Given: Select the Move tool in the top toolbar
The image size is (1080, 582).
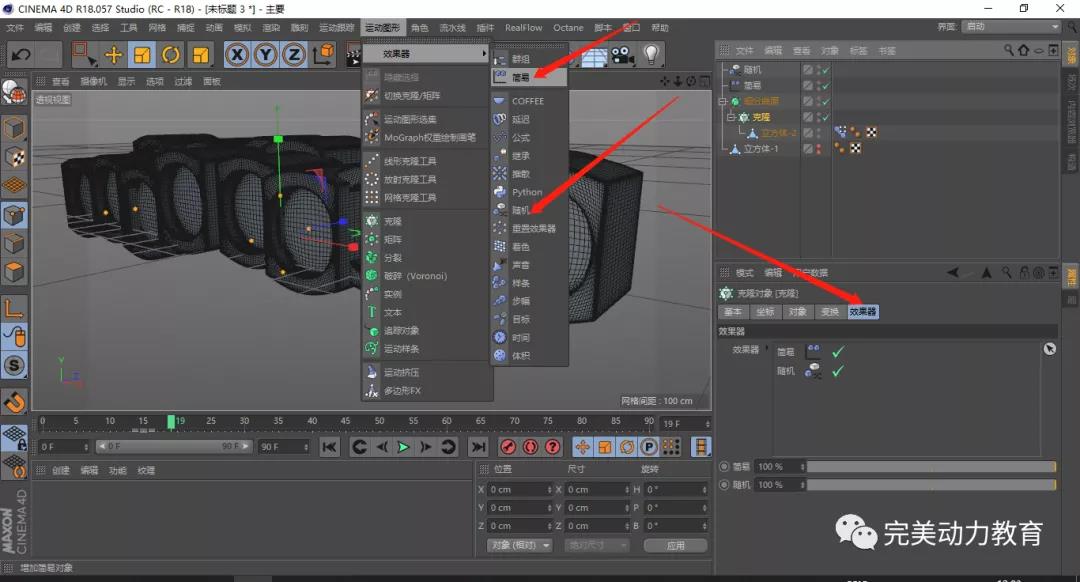Looking at the screenshot, I should click(113, 54).
